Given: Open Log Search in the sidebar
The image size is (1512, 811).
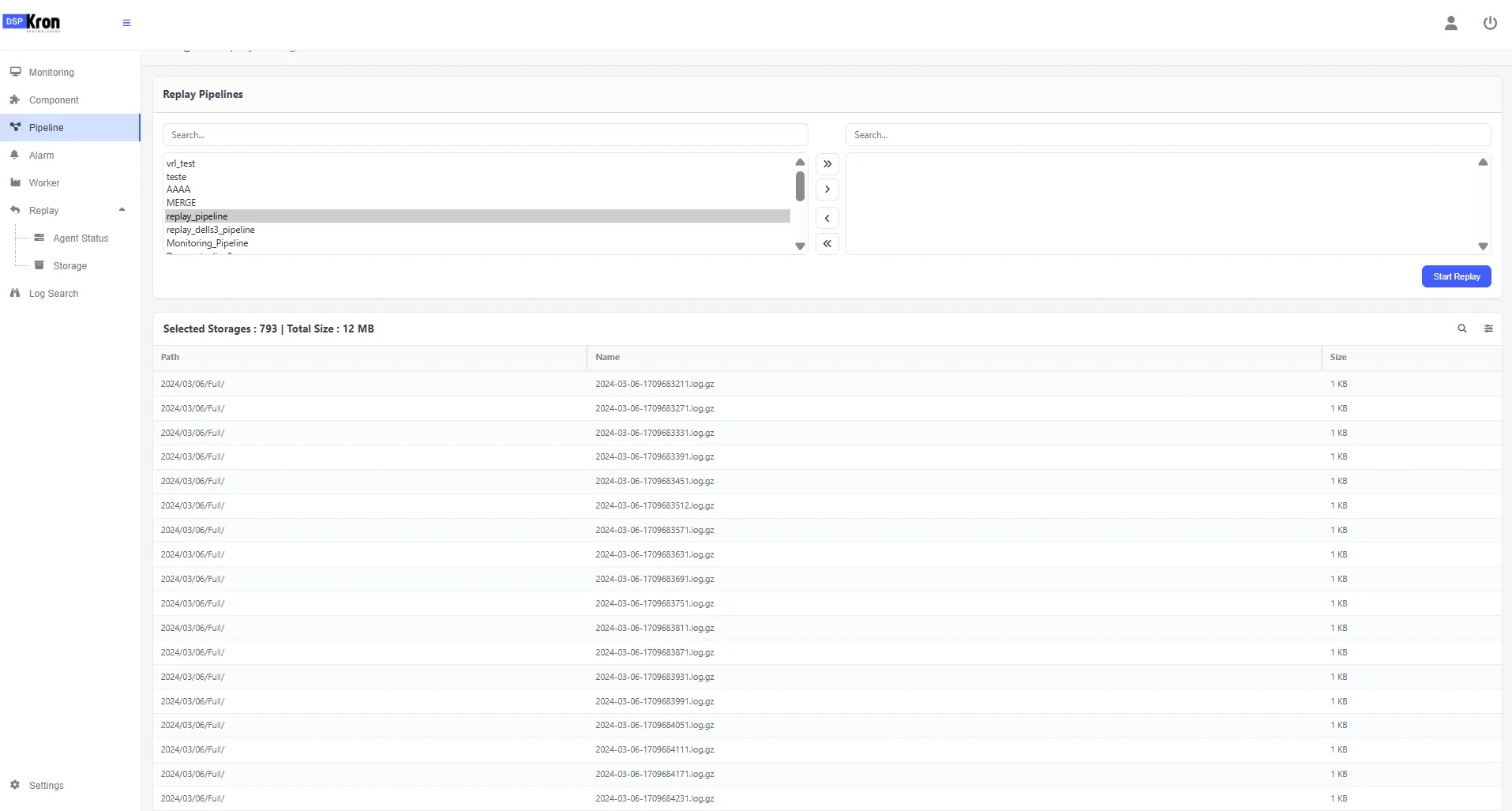Looking at the screenshot, I should (x=69, y=293).
